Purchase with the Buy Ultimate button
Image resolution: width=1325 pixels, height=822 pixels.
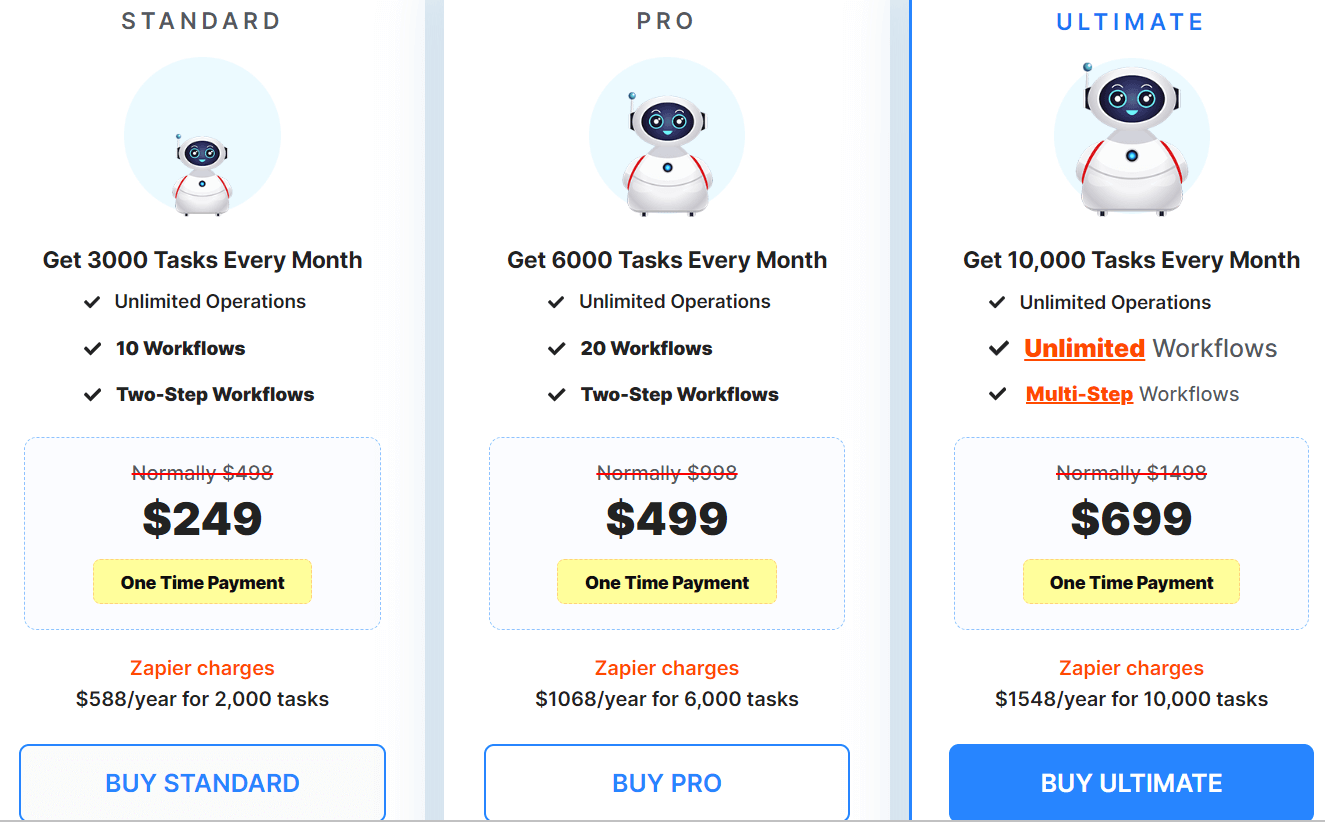(1131, 782)
